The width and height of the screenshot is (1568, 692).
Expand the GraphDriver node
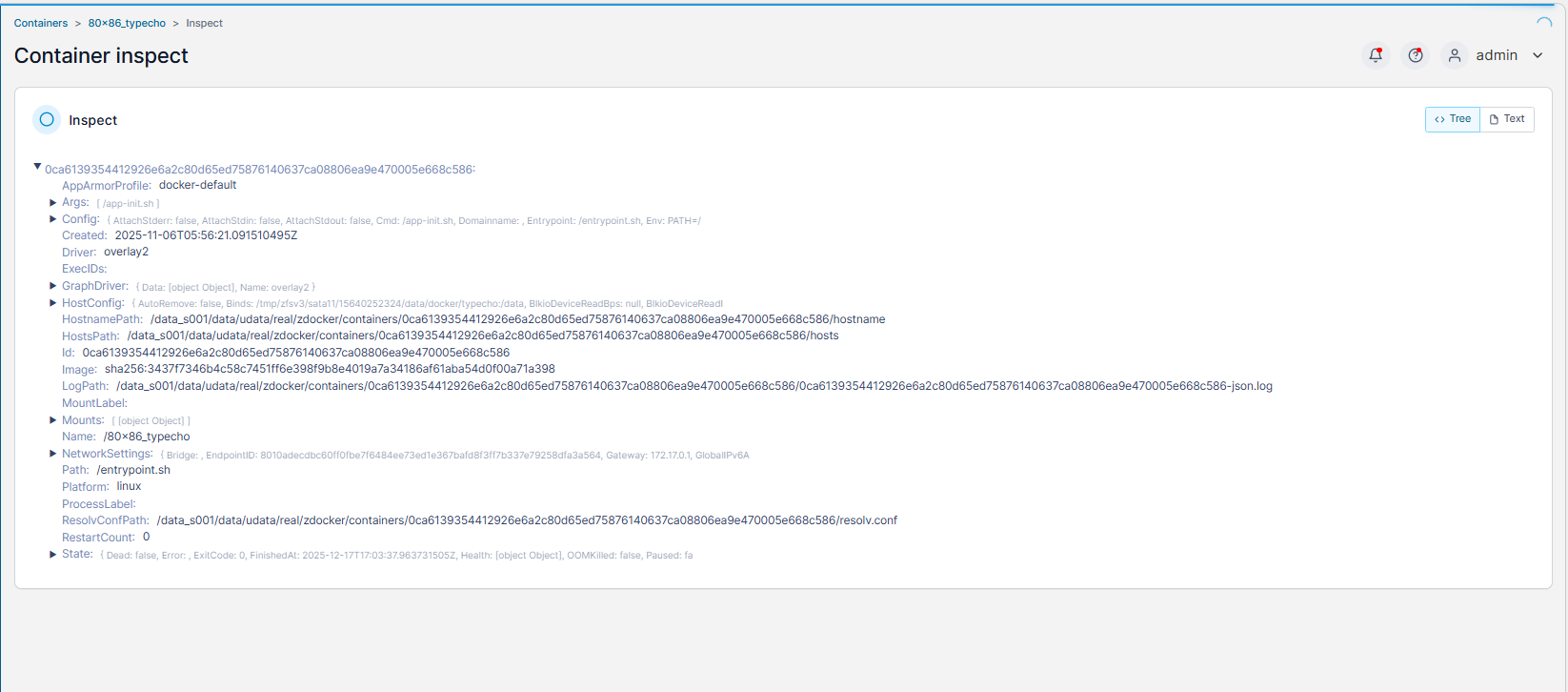click(53, 286)
